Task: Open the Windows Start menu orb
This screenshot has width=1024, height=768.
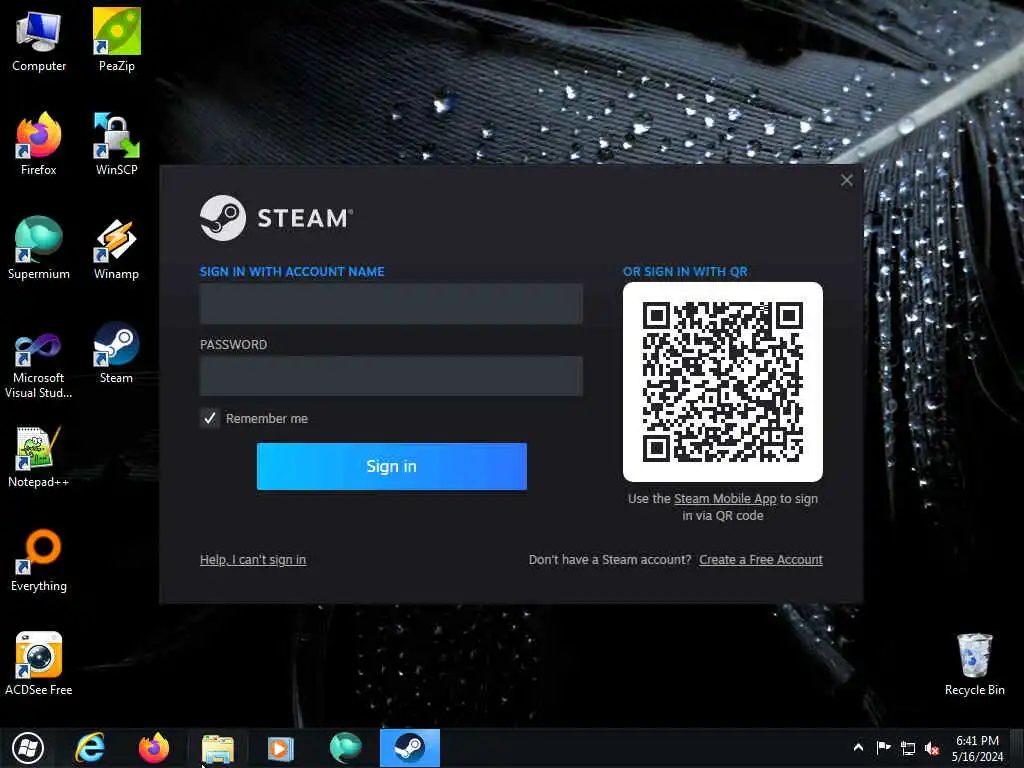Action: pyautogui.click(x=28, y=748)
